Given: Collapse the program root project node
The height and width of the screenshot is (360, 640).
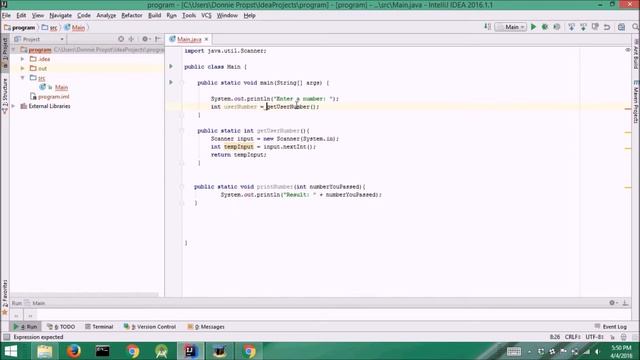Looking at the screenshot, I should coord(13,49).
